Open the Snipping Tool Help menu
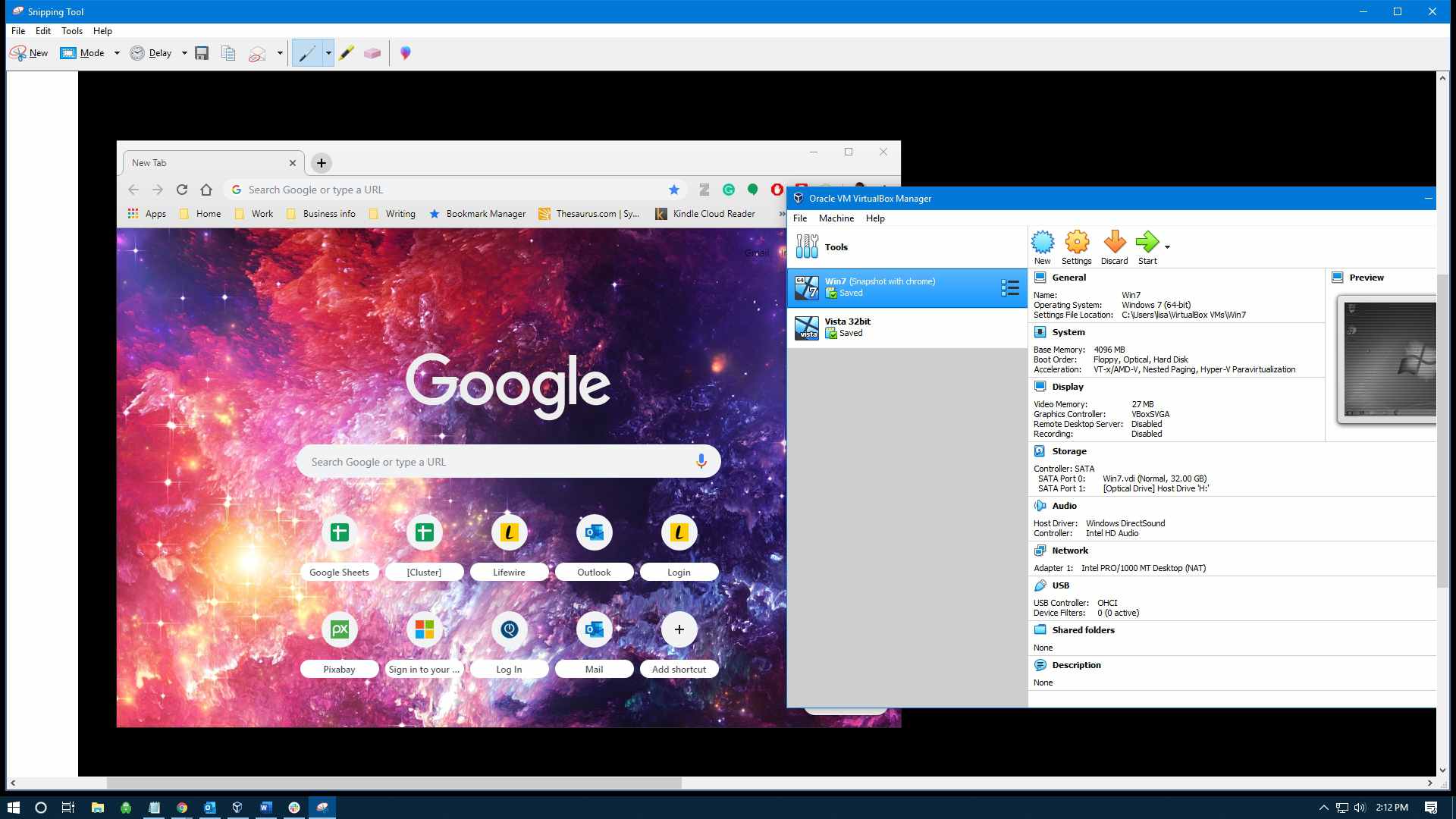 tap(102, 31)
